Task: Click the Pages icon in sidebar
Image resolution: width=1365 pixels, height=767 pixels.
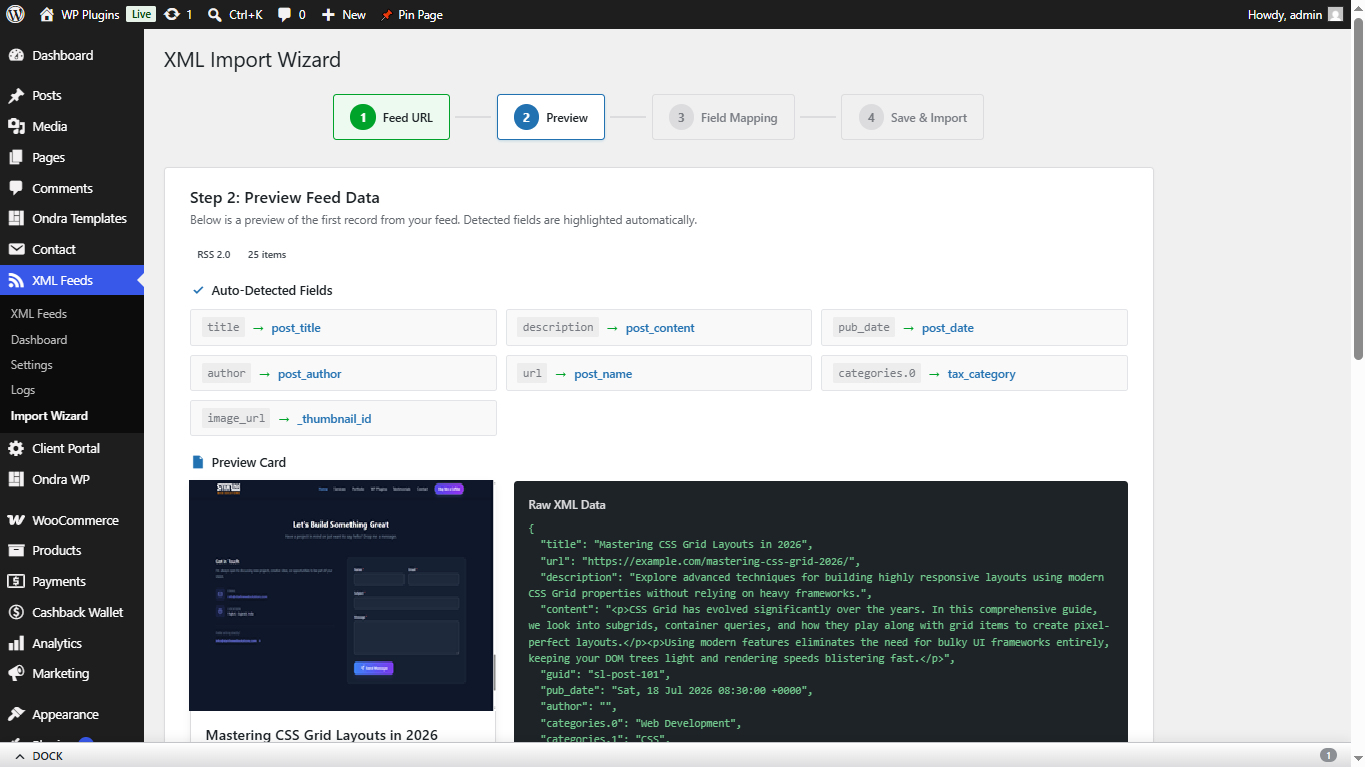Action: 16,157
